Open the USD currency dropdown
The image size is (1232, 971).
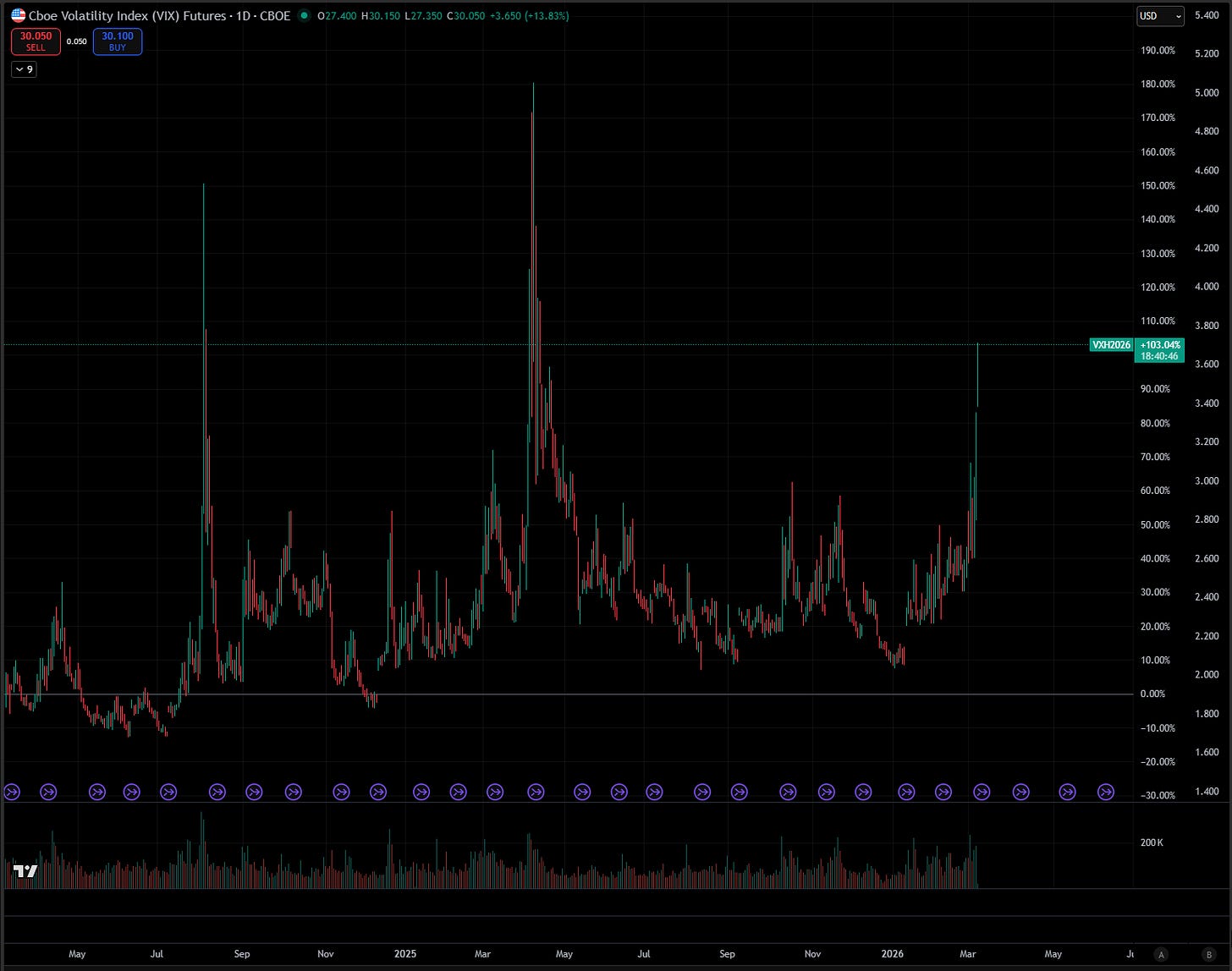pyautogui.click(x=1160, y=16)
